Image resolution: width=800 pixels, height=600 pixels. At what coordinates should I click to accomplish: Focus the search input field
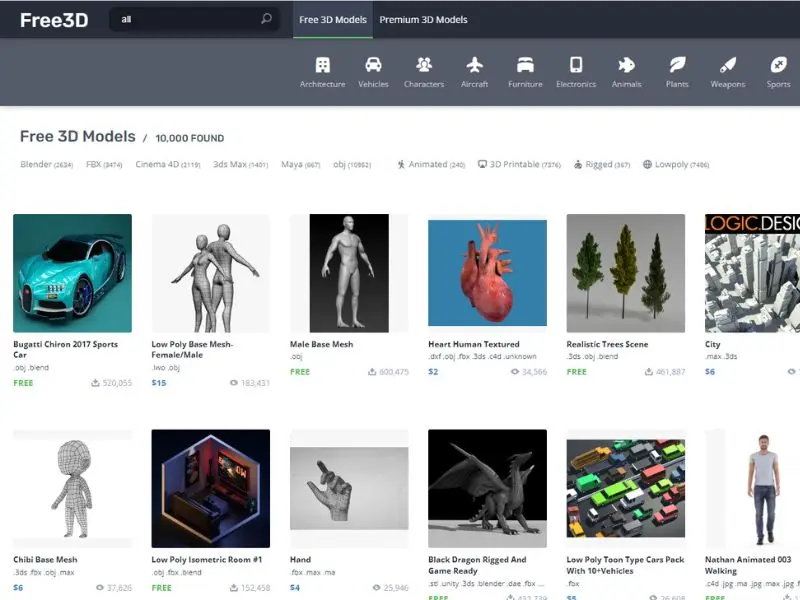194,19
